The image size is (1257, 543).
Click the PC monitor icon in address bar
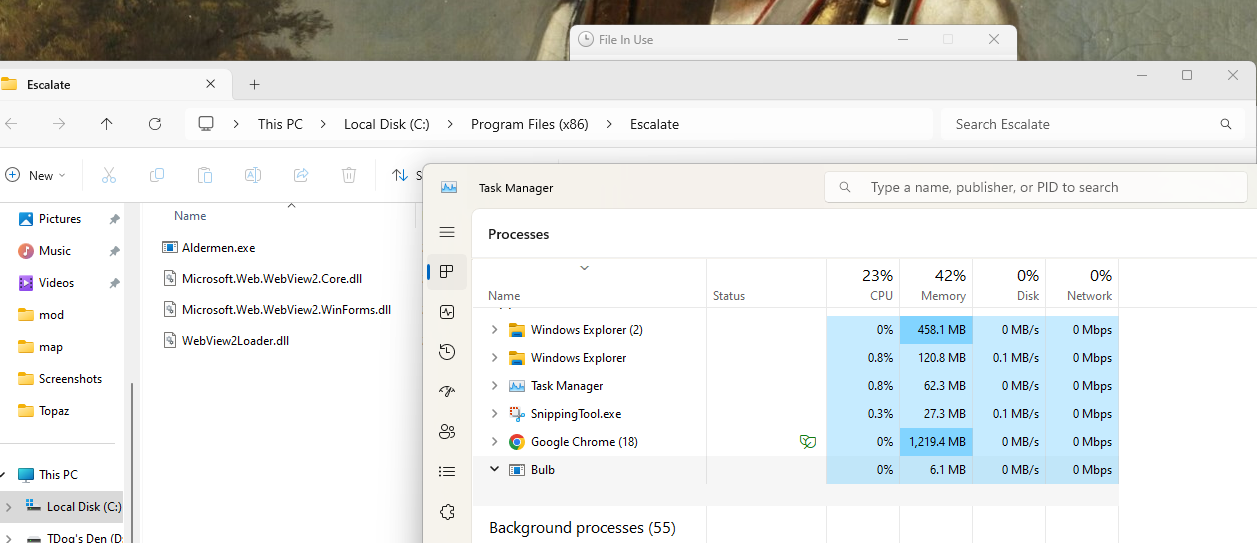[206, 124]
